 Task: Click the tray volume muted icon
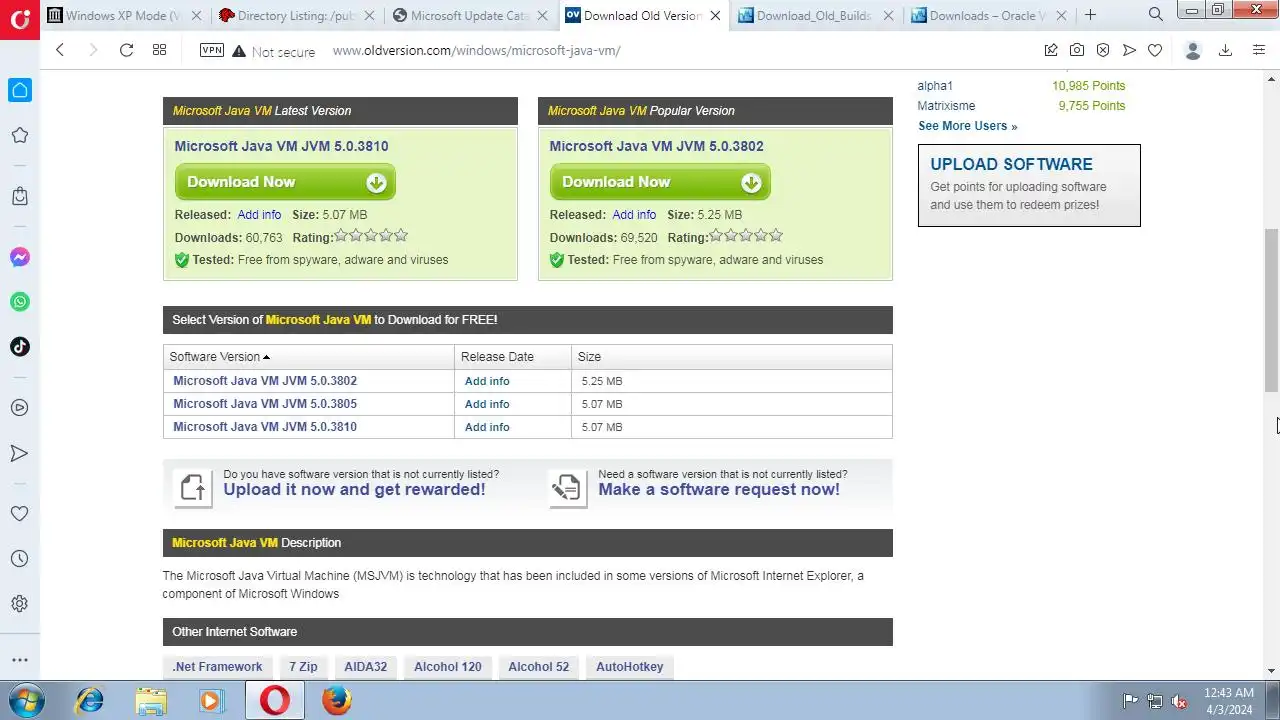tap(1180, 701)
